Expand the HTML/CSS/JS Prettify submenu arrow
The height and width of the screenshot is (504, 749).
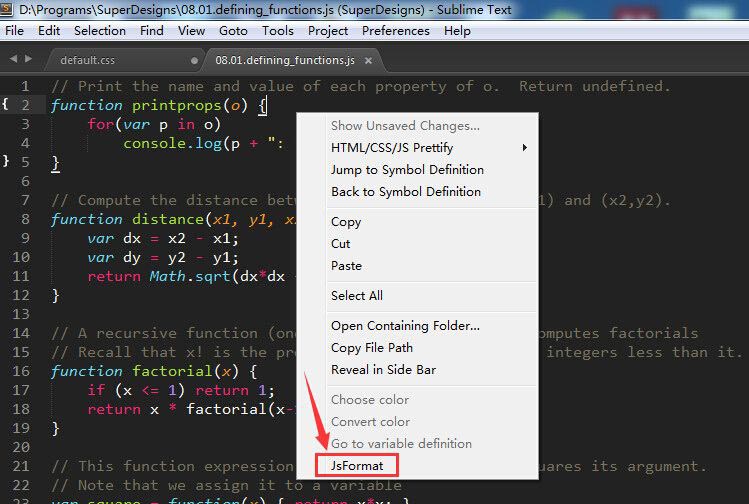point(524,148)
